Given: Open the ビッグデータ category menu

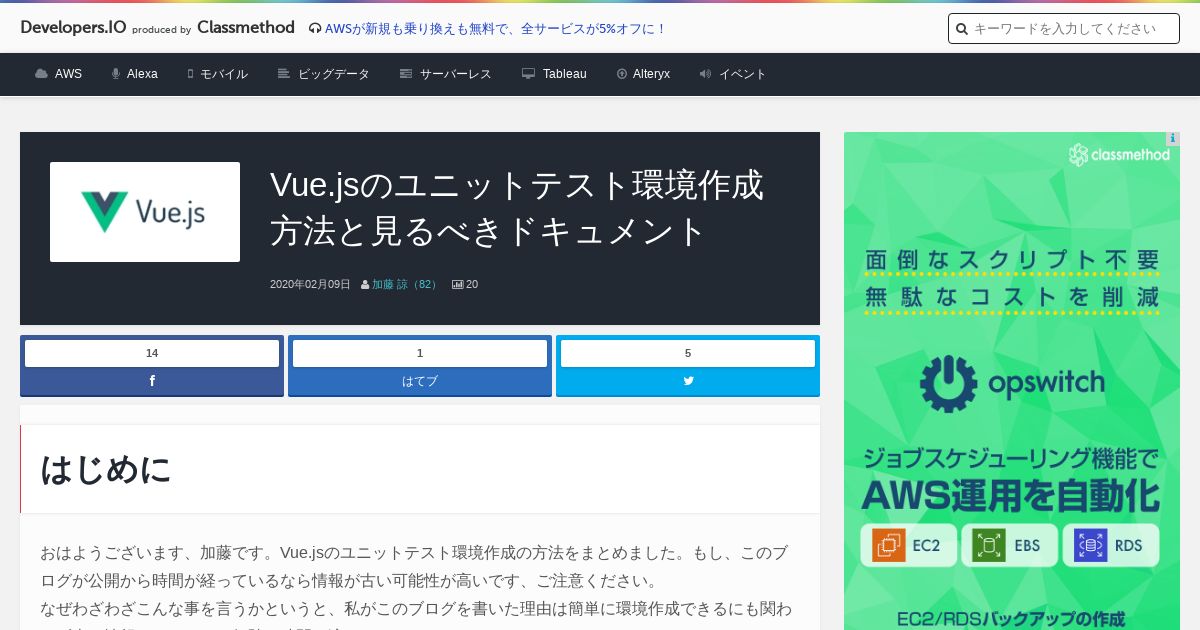Looking at the screenshot, I should click(334, 74).
